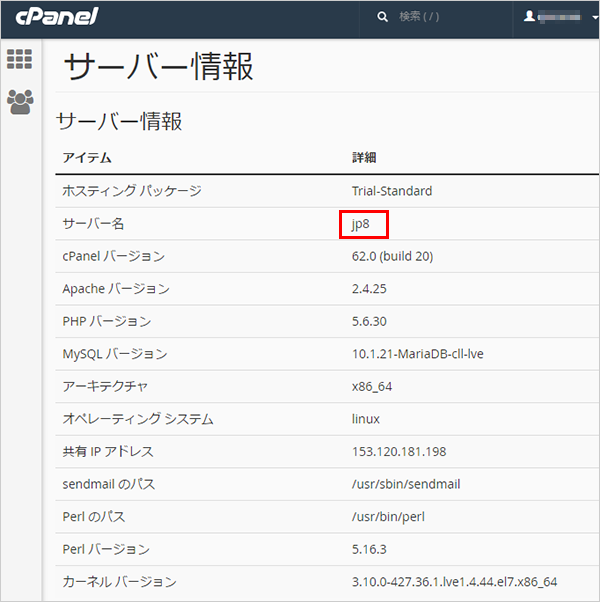
Task: Open the User Manager people icon in the sidebar
Action: click(19, 100)
